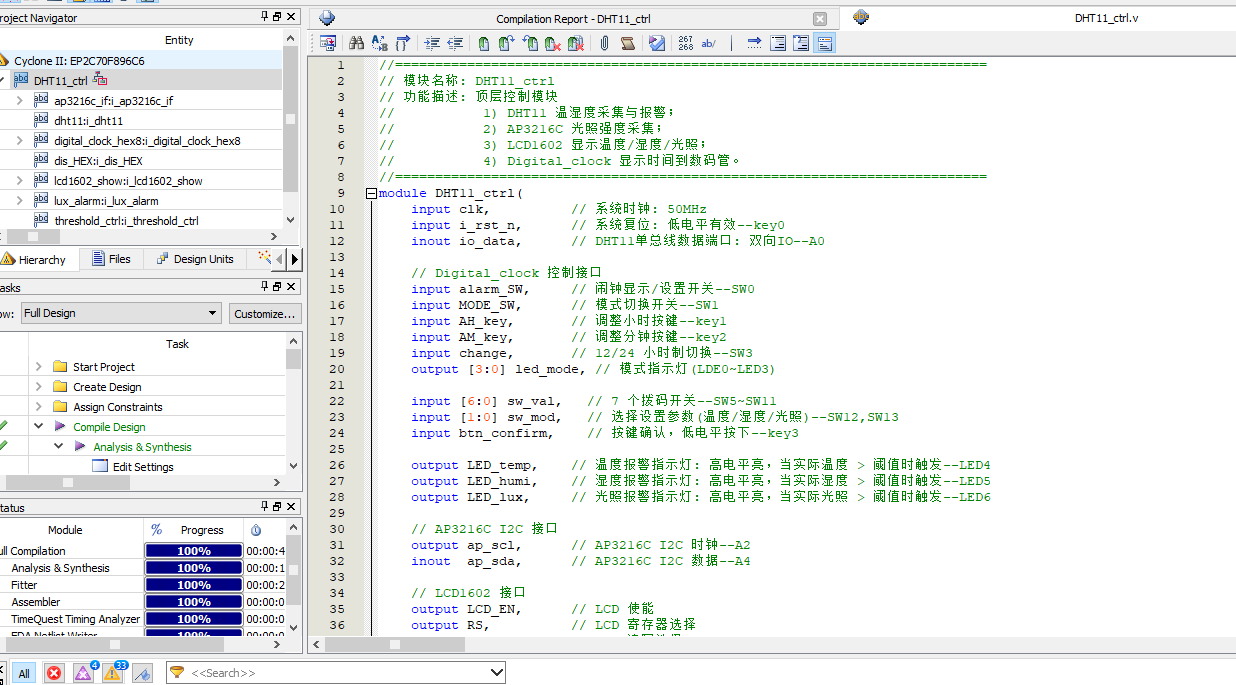Collapse the module DHT11_ctrl code fold
The image size is (1236, 685).
[371, 193]
